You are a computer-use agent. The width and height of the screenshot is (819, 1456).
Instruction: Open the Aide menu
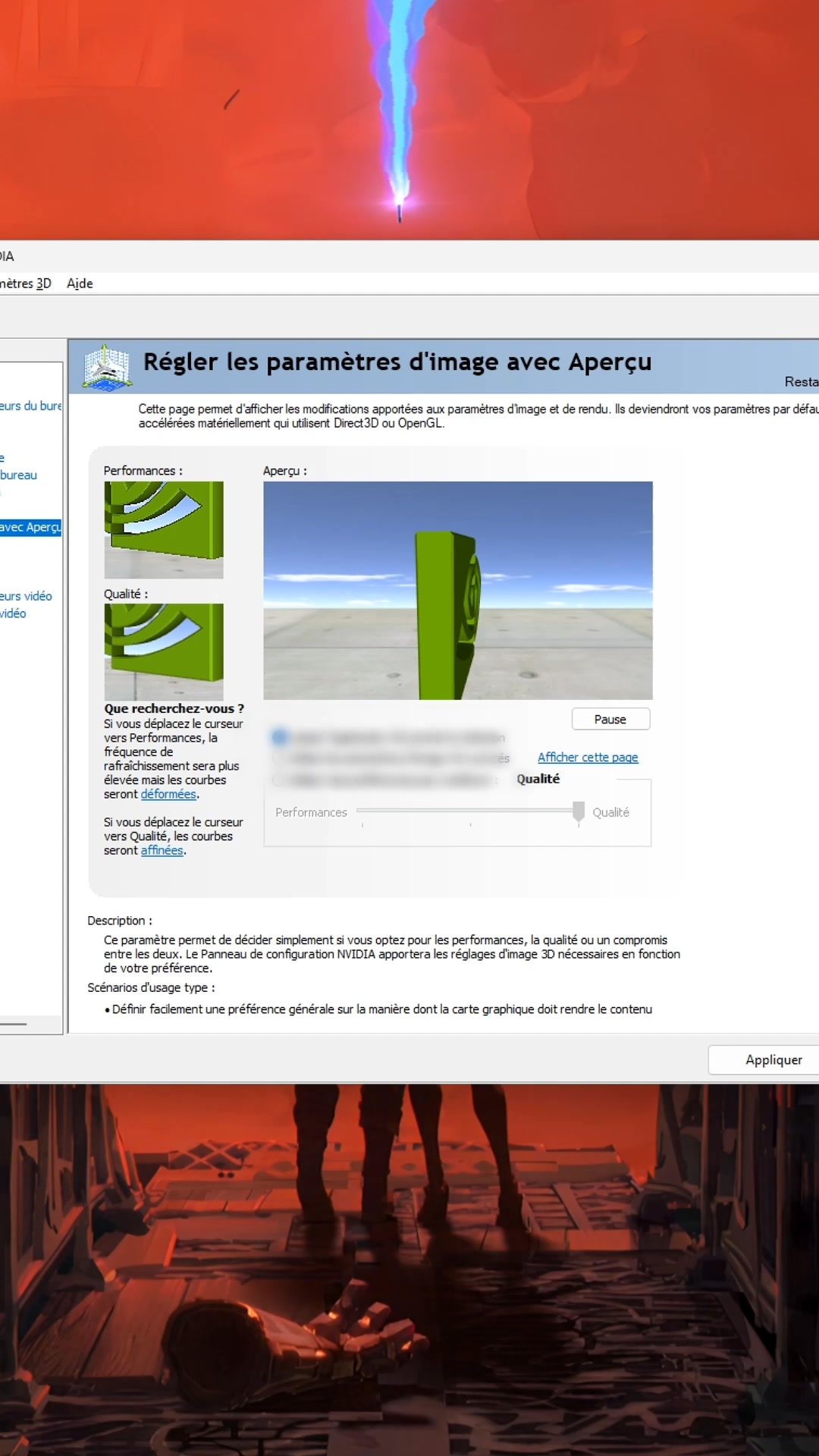pos(80,283)
